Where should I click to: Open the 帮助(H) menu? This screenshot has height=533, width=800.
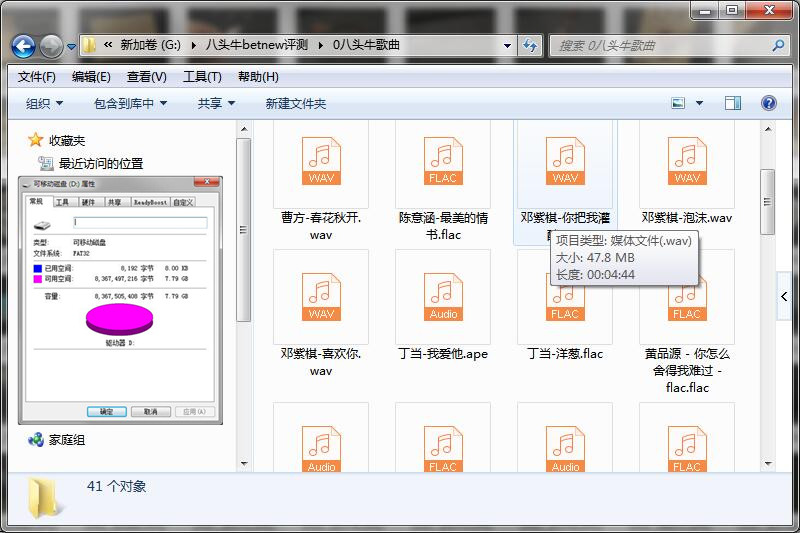(258, 77)
